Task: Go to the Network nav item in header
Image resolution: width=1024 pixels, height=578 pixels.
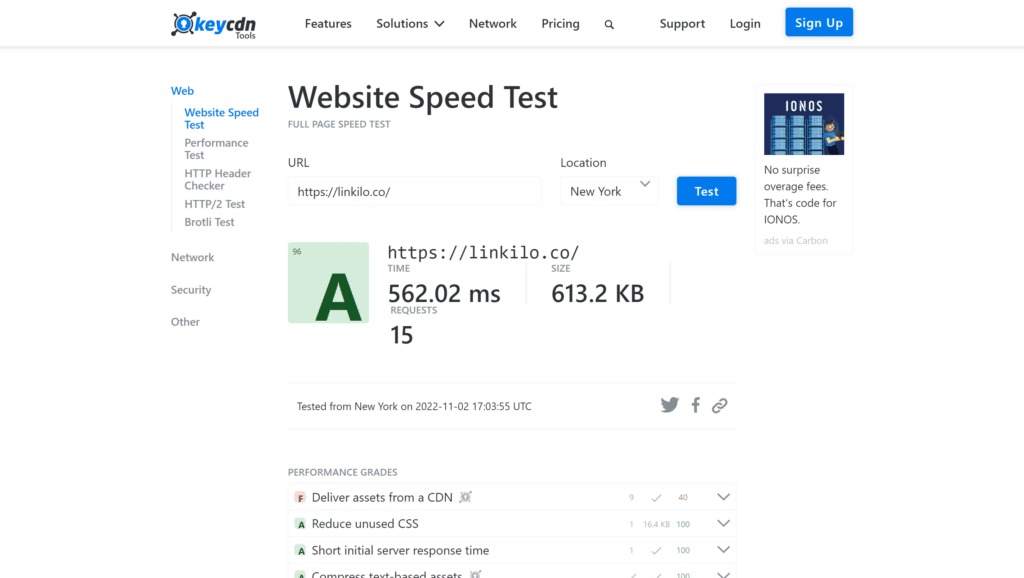Action: pyautogui.click(x=492, y=24)
